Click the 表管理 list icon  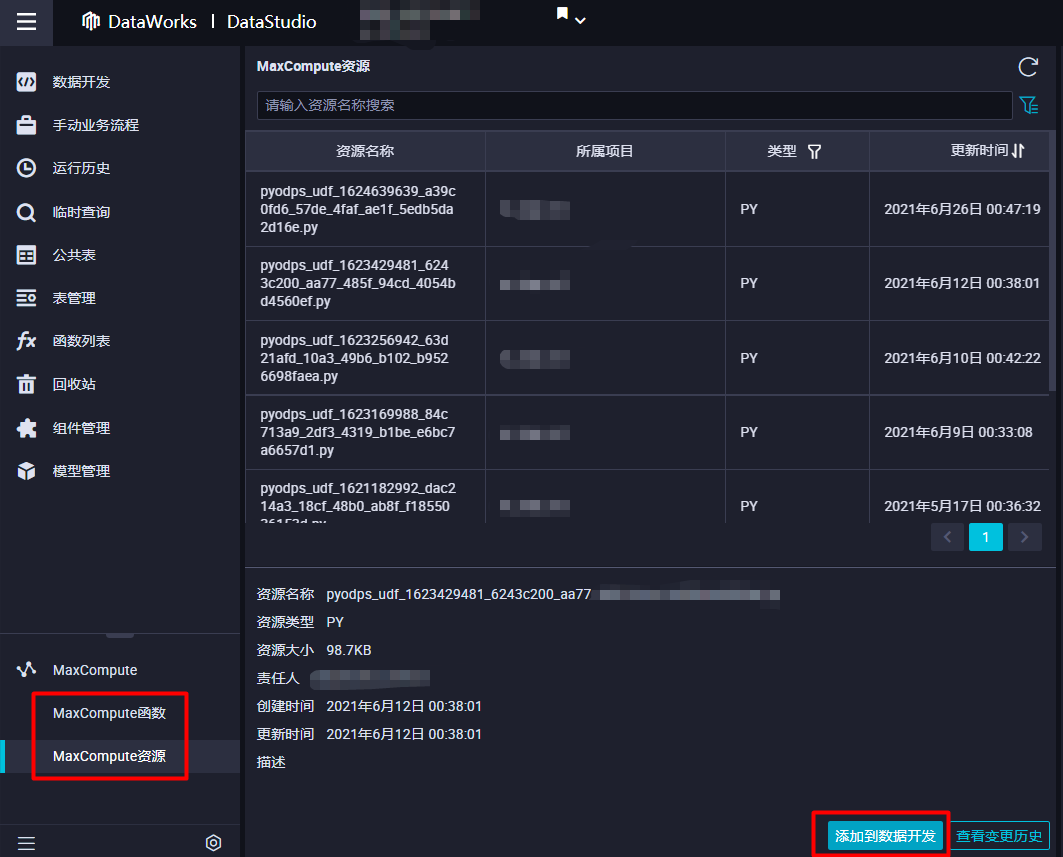[x=26, y=298]
